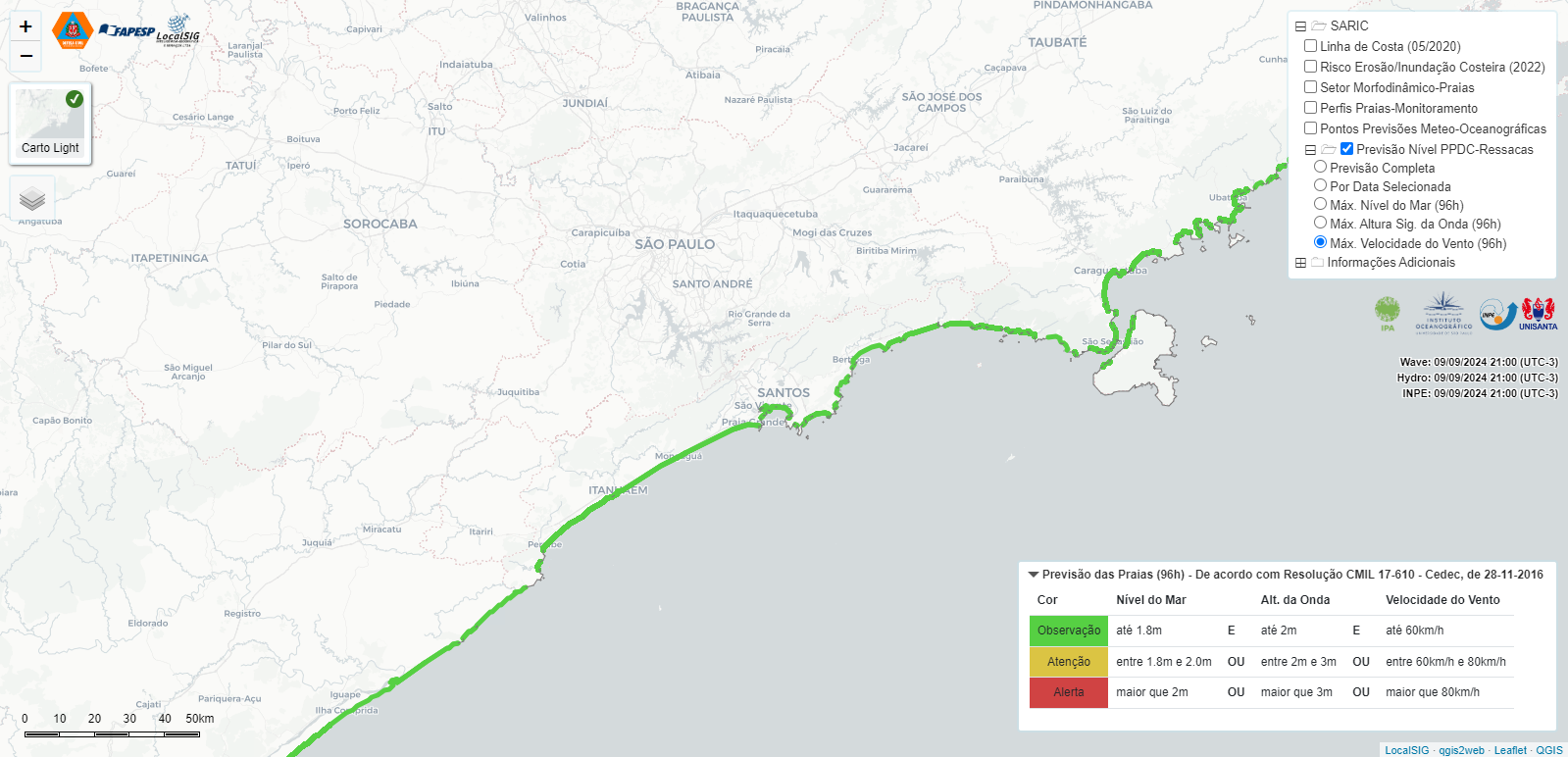Uncheck Previsão Nível PPDC-Ressacas layer group
Image resolution: width=1568 pixels, height=757 pixels.
(1346, 149)
